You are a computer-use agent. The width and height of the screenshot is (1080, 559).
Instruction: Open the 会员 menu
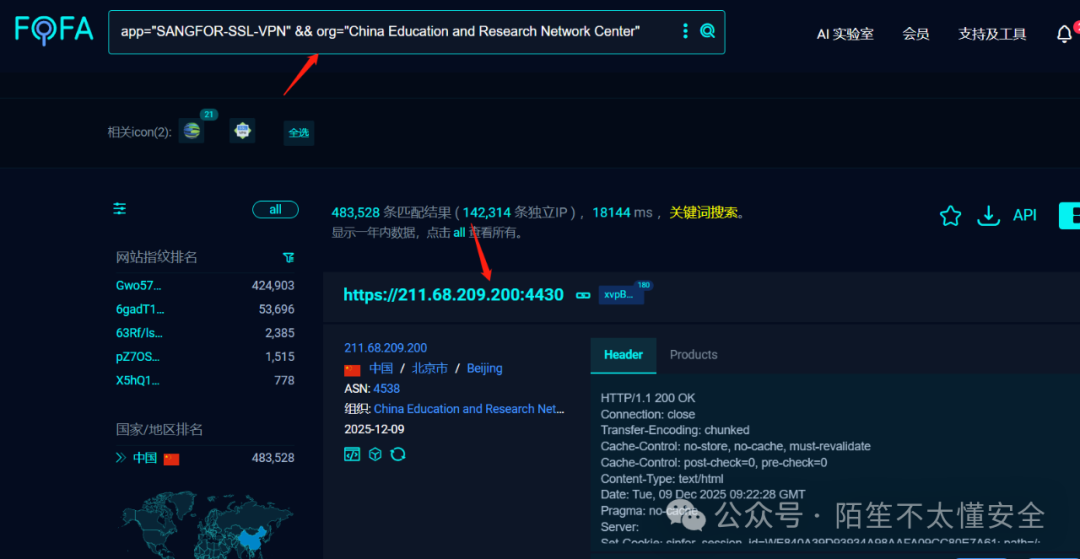916,34
